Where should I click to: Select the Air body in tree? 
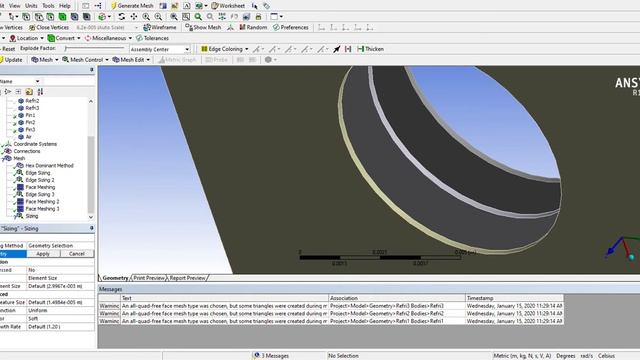(29, 137)
